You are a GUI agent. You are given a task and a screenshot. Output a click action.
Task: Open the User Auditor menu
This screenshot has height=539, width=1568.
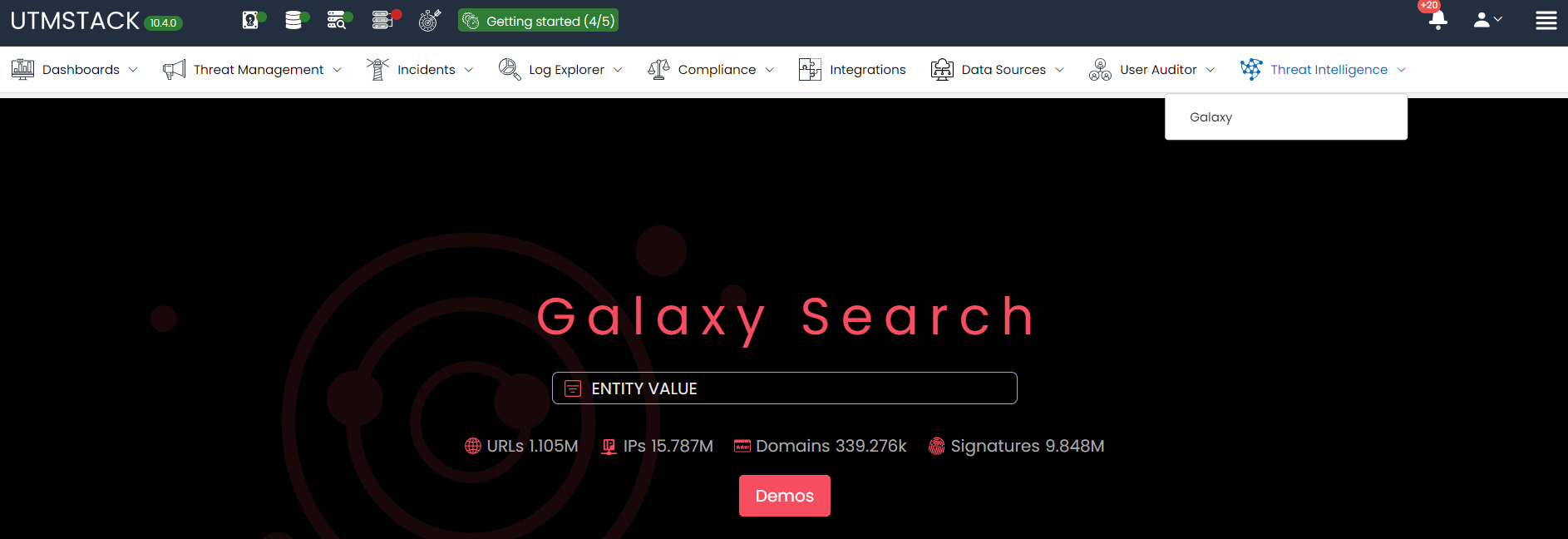[x=1158, y=70]
